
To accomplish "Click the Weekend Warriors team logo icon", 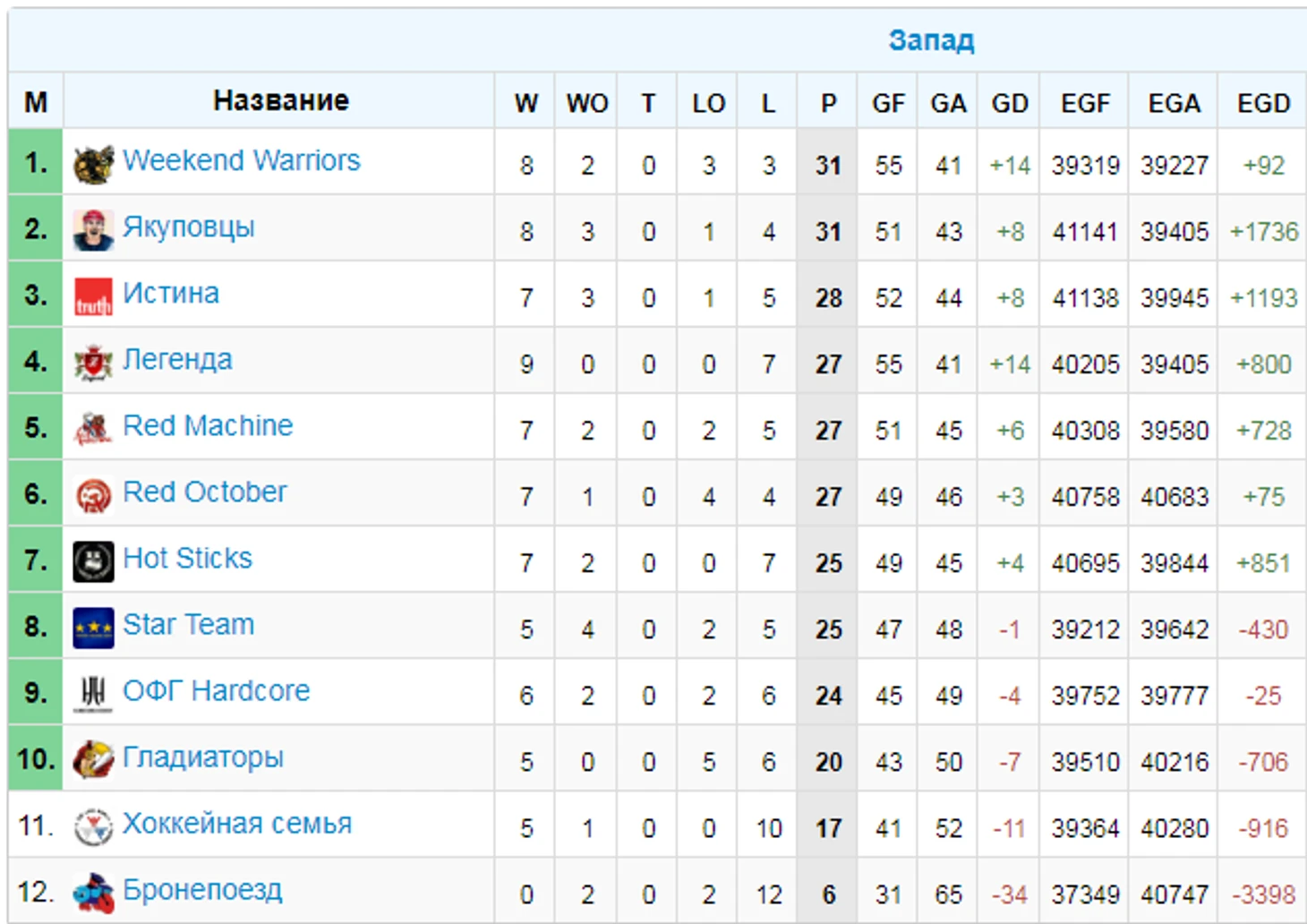I will [x=93, y=165].
